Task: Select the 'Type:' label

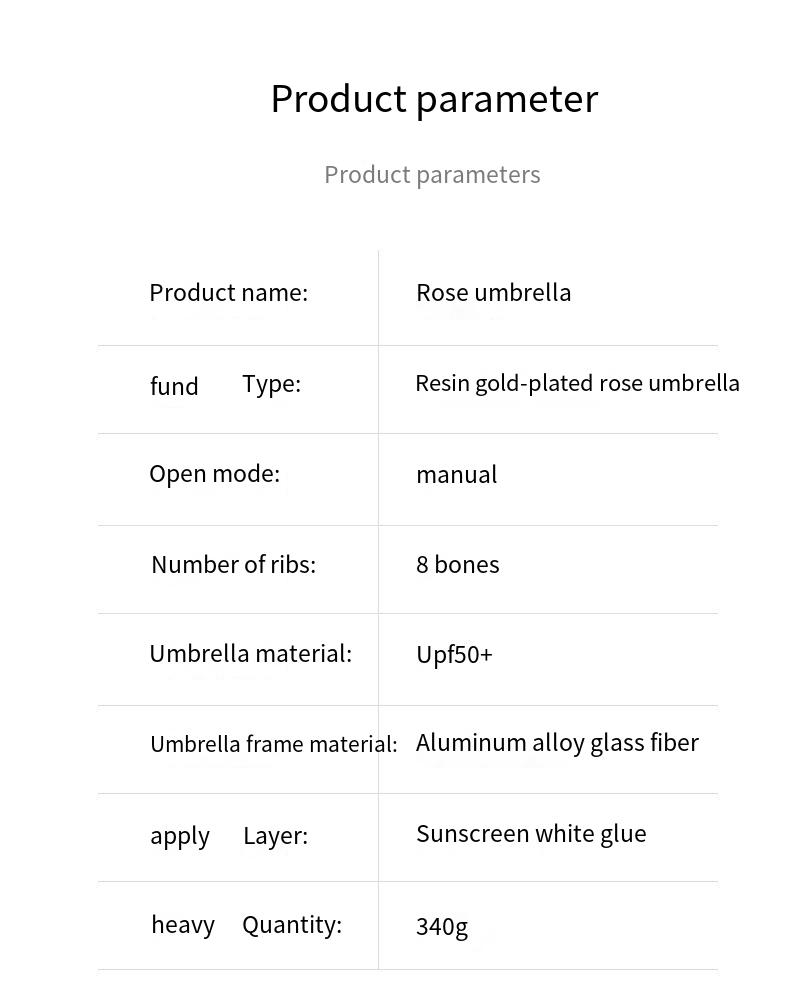Action: (272, 384)
